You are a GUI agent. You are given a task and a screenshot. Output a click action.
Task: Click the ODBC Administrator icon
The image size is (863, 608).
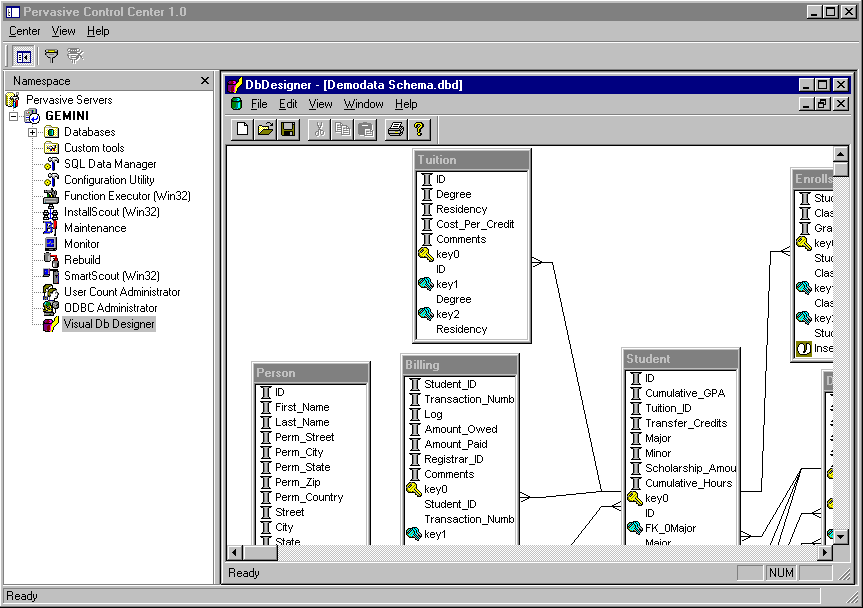point(51,308)
